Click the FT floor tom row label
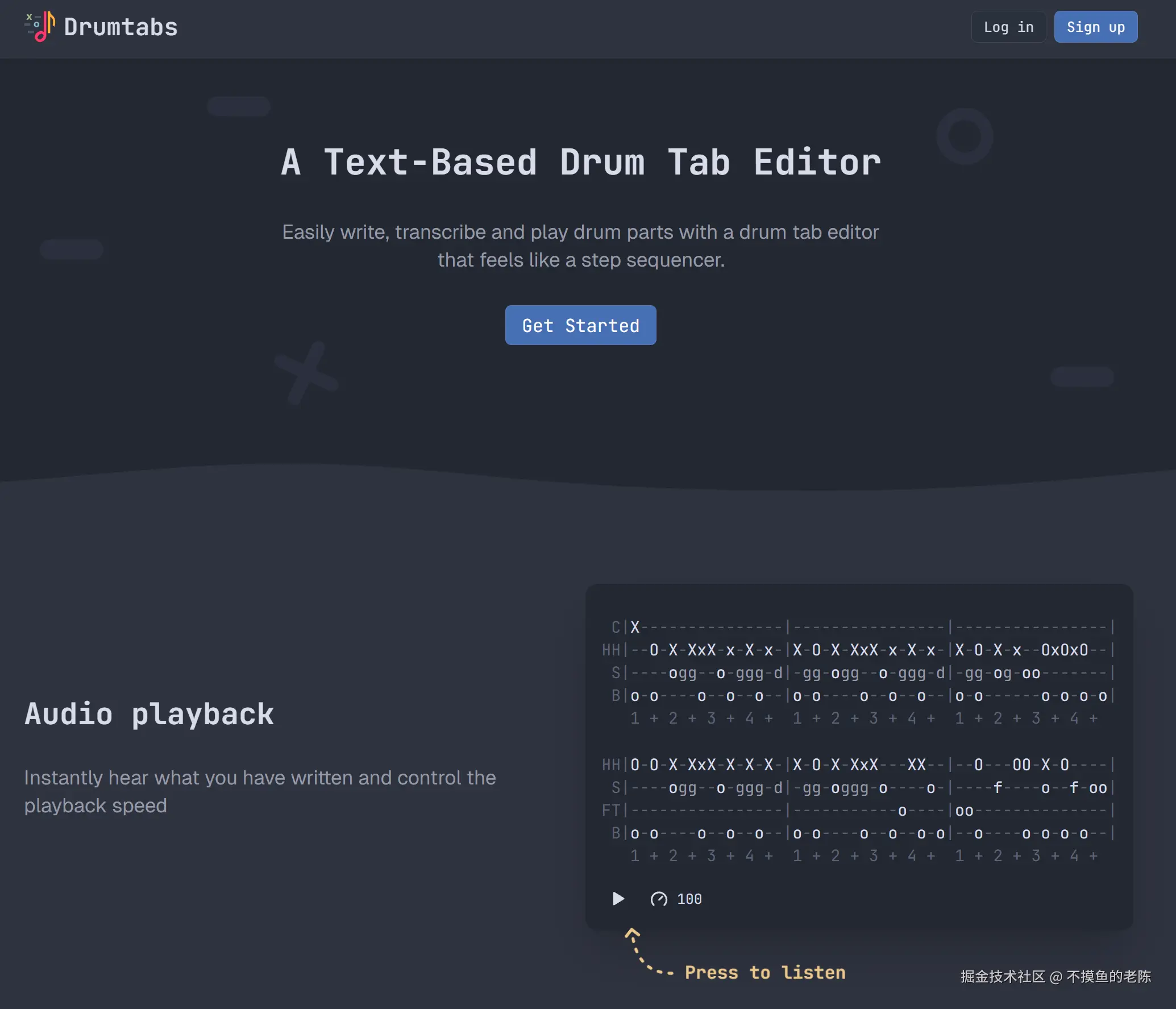The image size is (1176, 1009). [x=611, y=810]
